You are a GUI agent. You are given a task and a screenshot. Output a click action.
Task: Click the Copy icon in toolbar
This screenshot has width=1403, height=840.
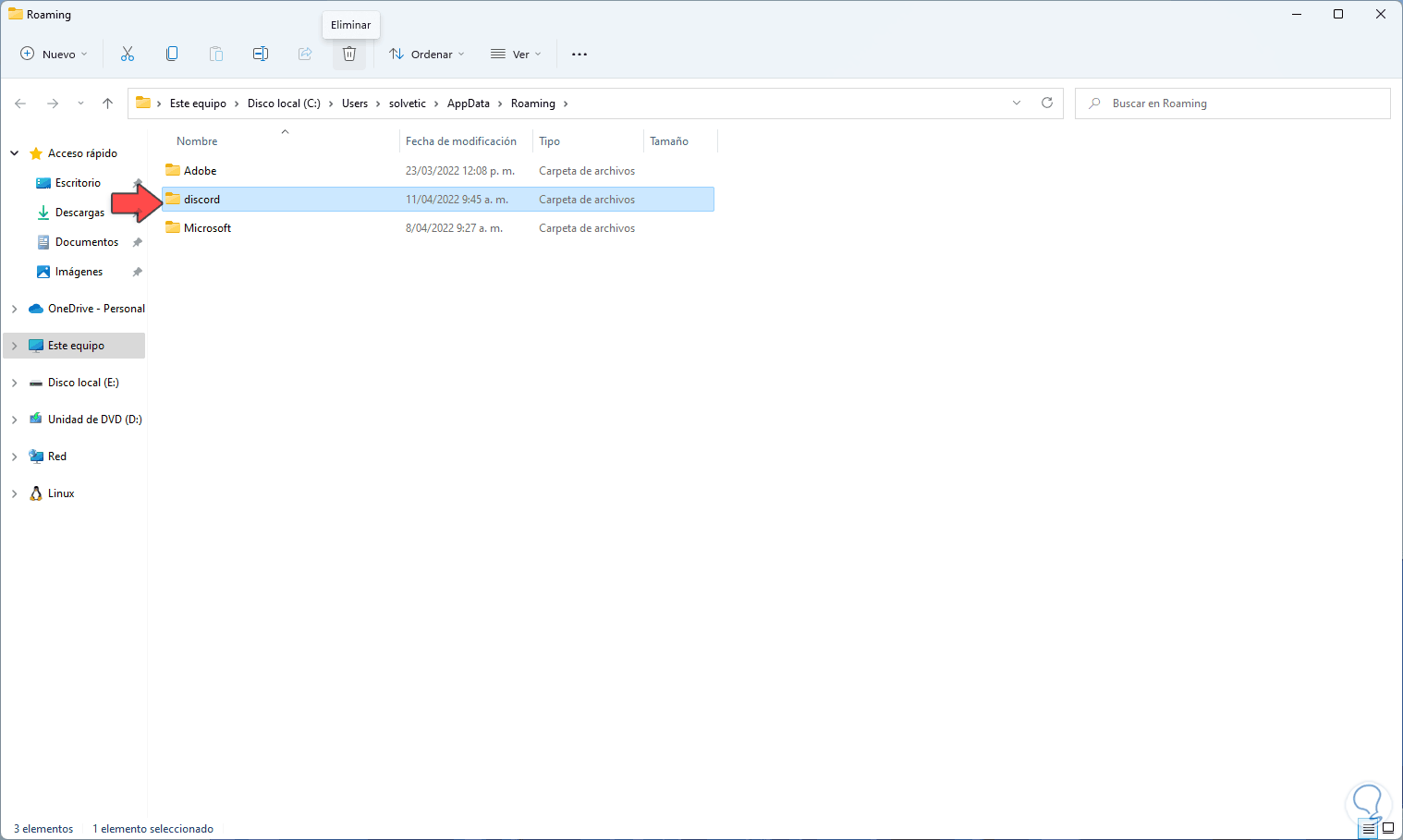click(x=172, y=54)
